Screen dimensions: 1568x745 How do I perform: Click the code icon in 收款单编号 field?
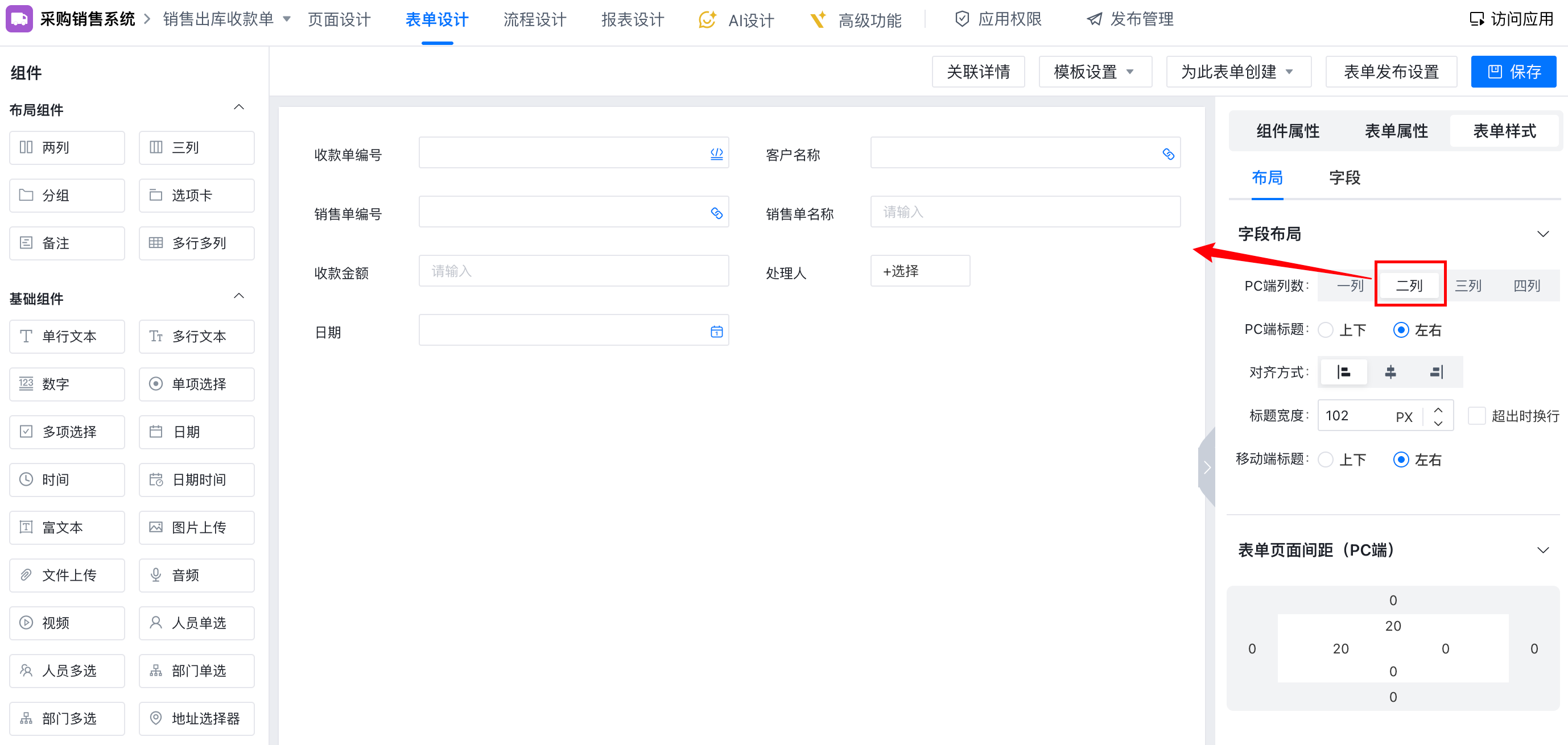tap(716, 154)
